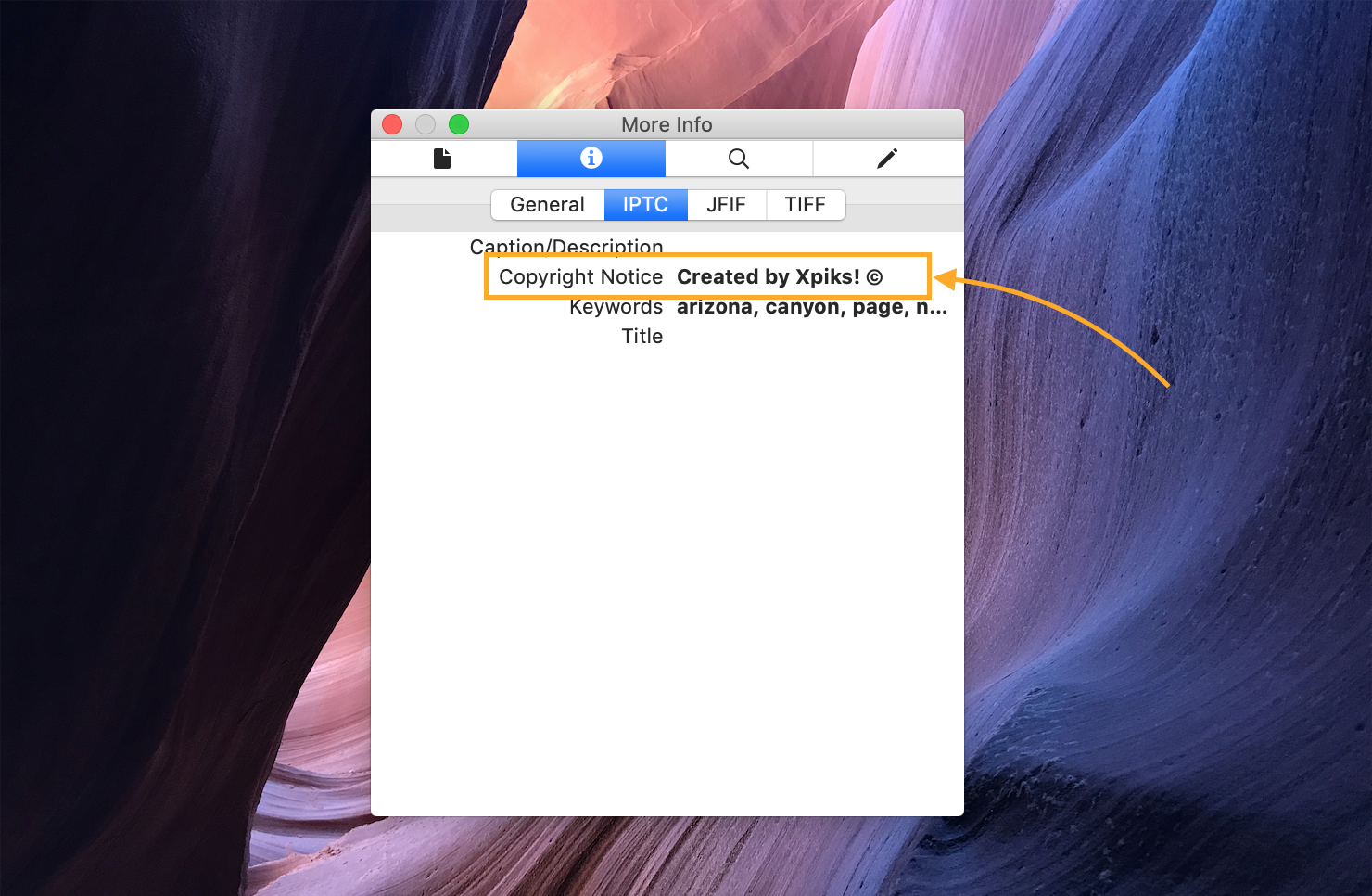
Task: Click the More Info window title
Action: [x=667, y=124]
